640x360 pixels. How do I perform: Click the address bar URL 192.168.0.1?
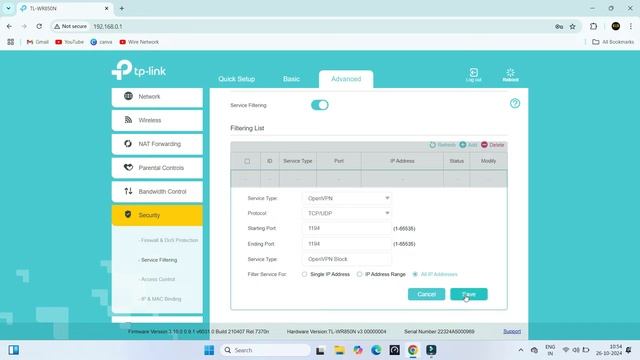[108, 27]
